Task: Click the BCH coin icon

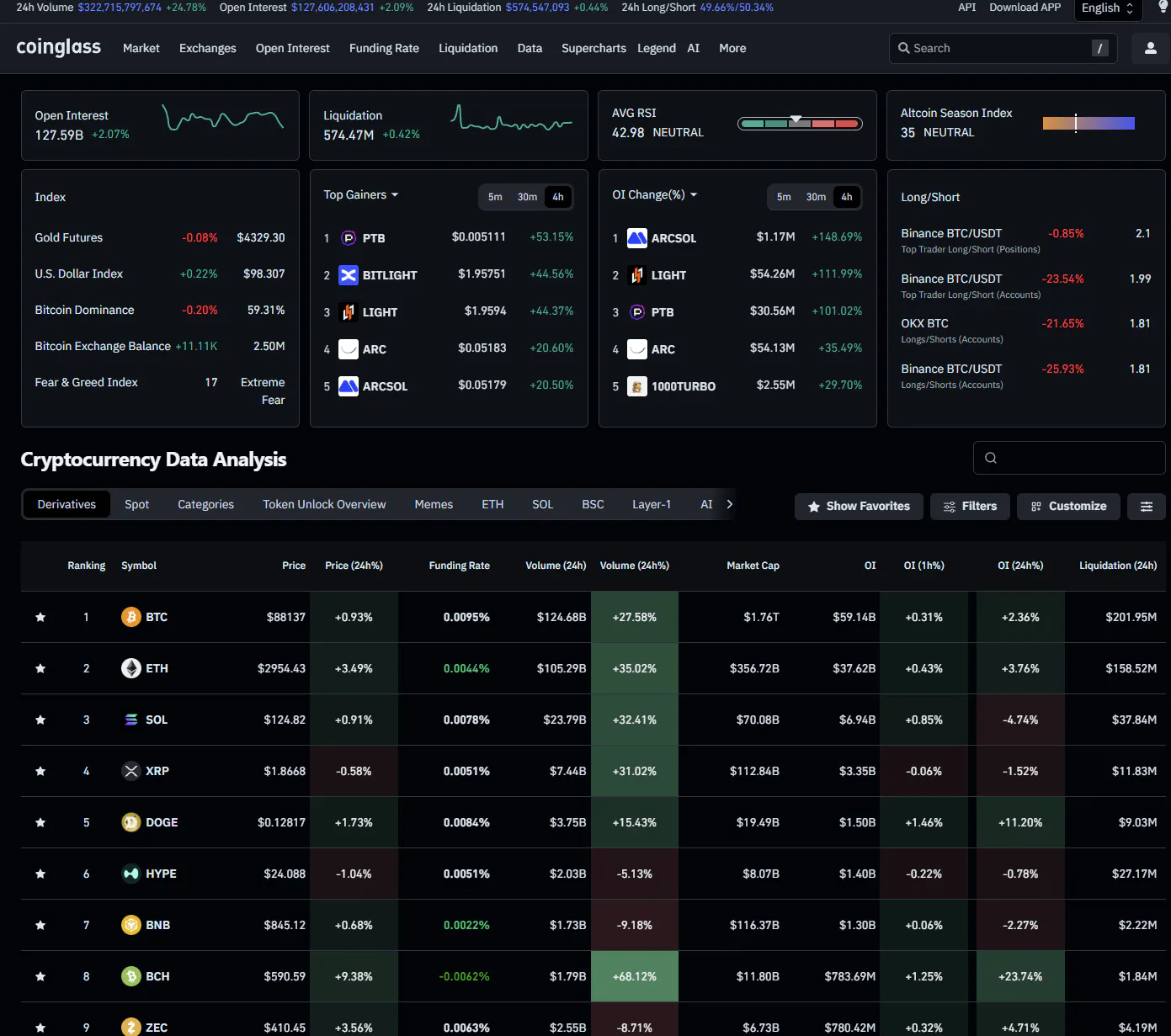Action: [131, 976]
